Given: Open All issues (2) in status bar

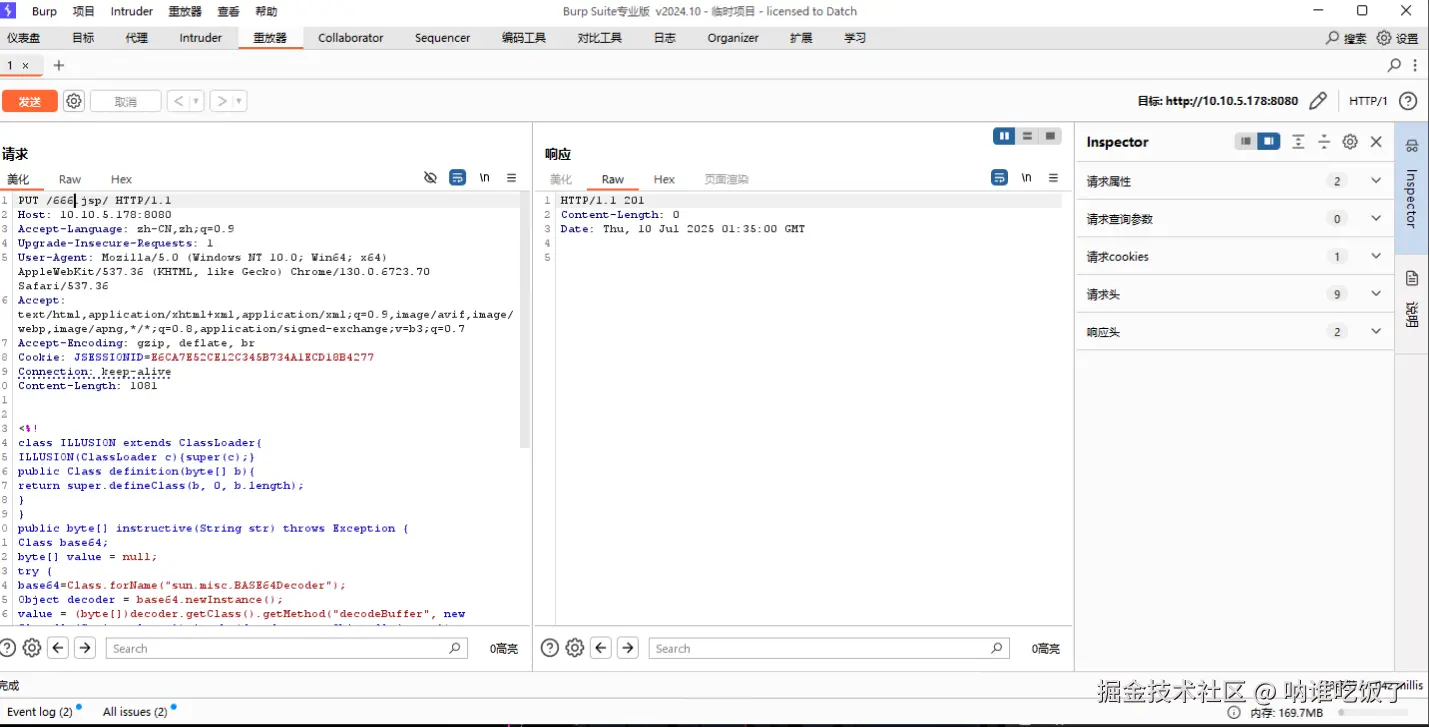Looking at the screenshot, I should (x=135, y=712).
